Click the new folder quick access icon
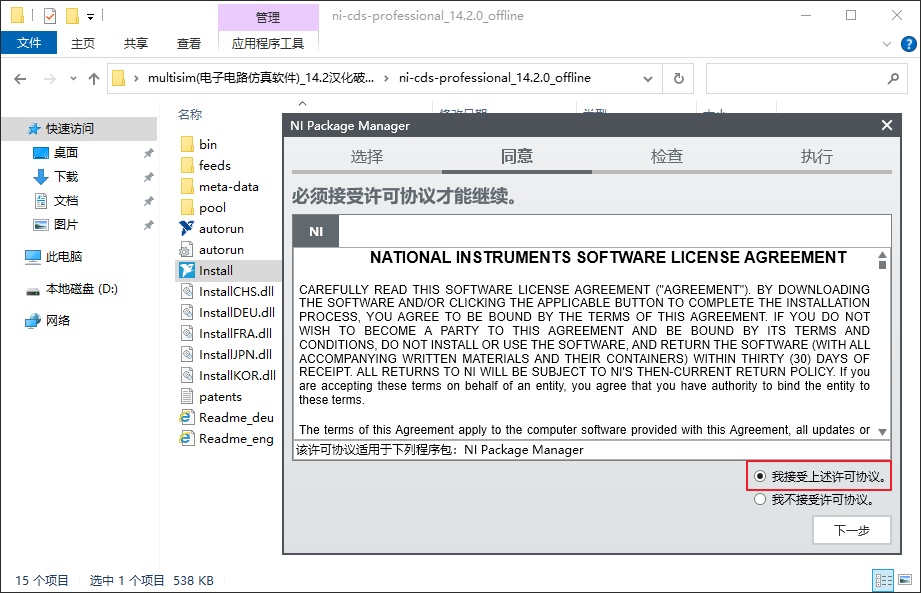This screenshot has width=921, height=593. coord(72,16)
